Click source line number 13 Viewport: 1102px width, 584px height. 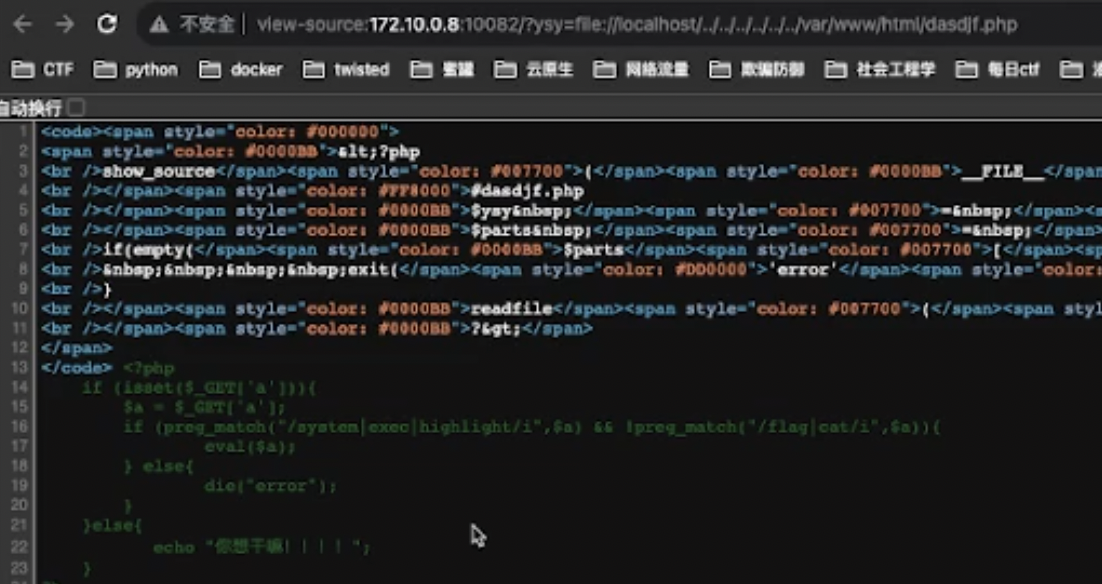click(22, 367)
